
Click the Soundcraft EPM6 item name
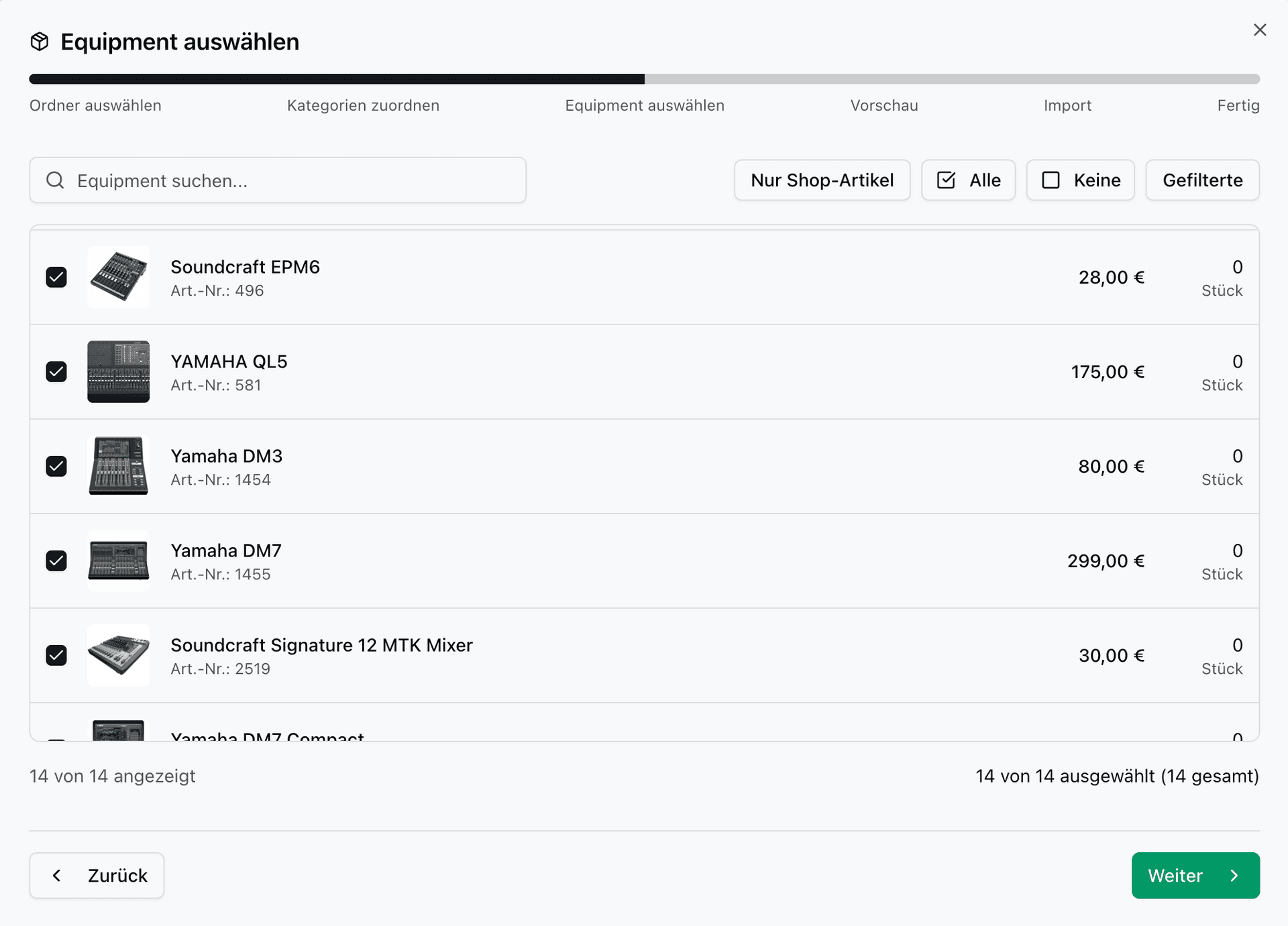pyautogui.click(x=245, y=267)
